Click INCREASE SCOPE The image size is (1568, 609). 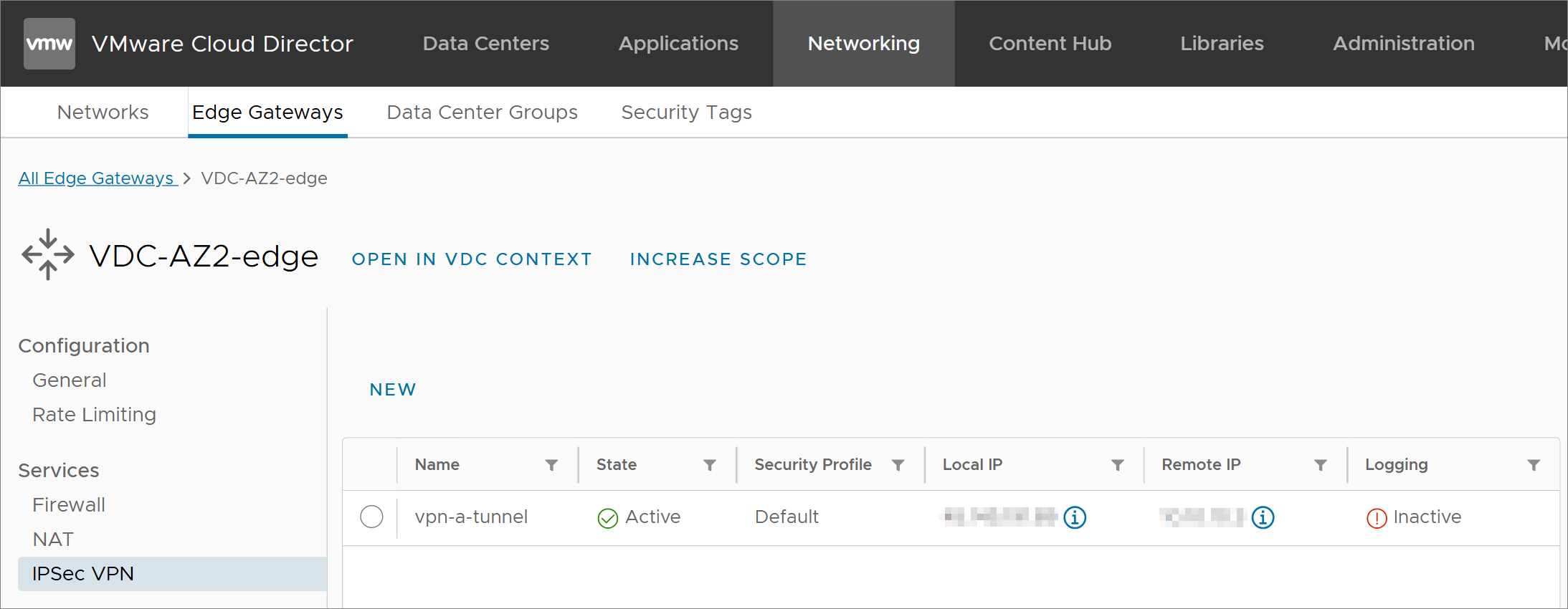pos(718,259)
